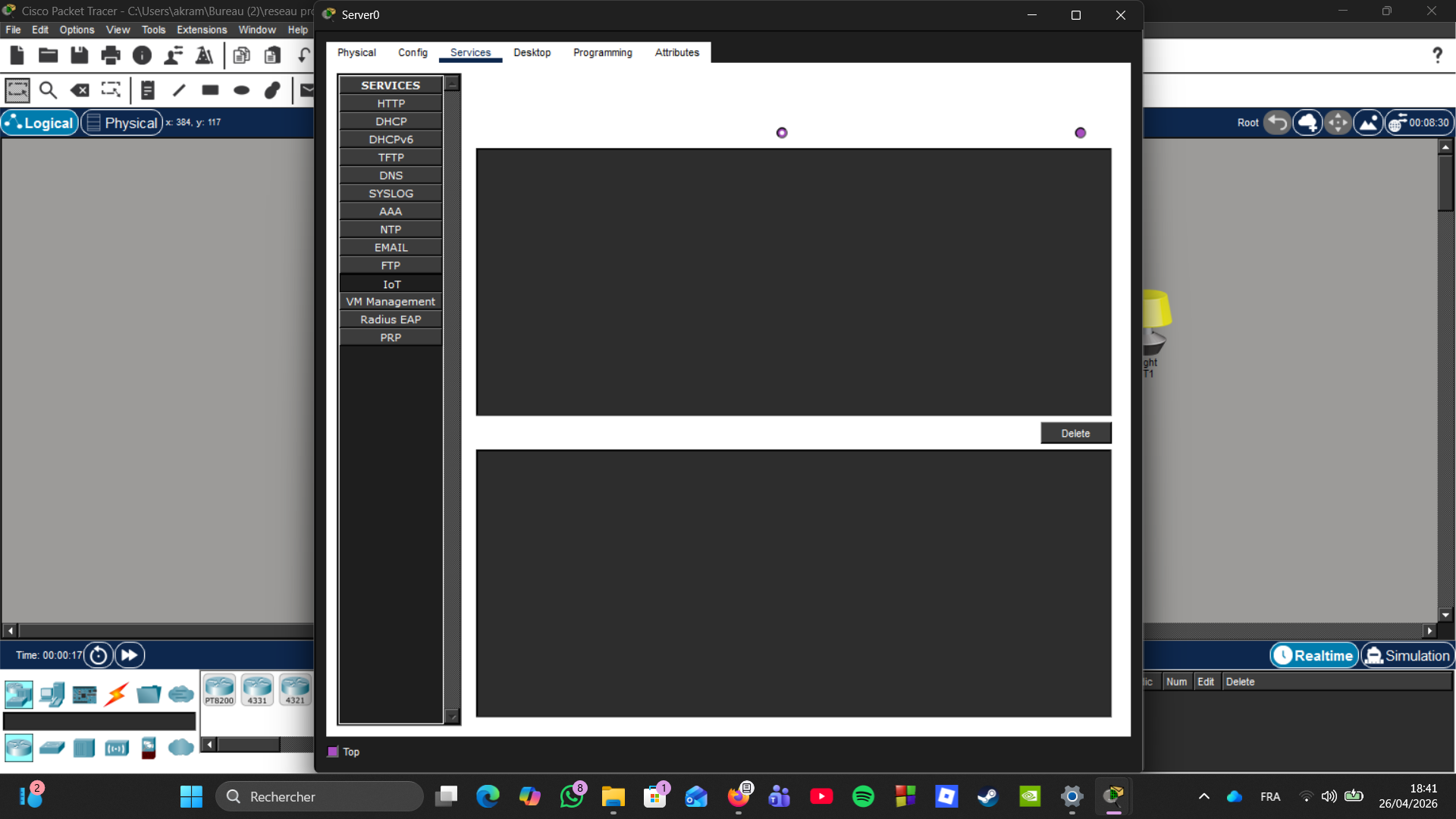Pick the 4331 router device

[257, 690]
